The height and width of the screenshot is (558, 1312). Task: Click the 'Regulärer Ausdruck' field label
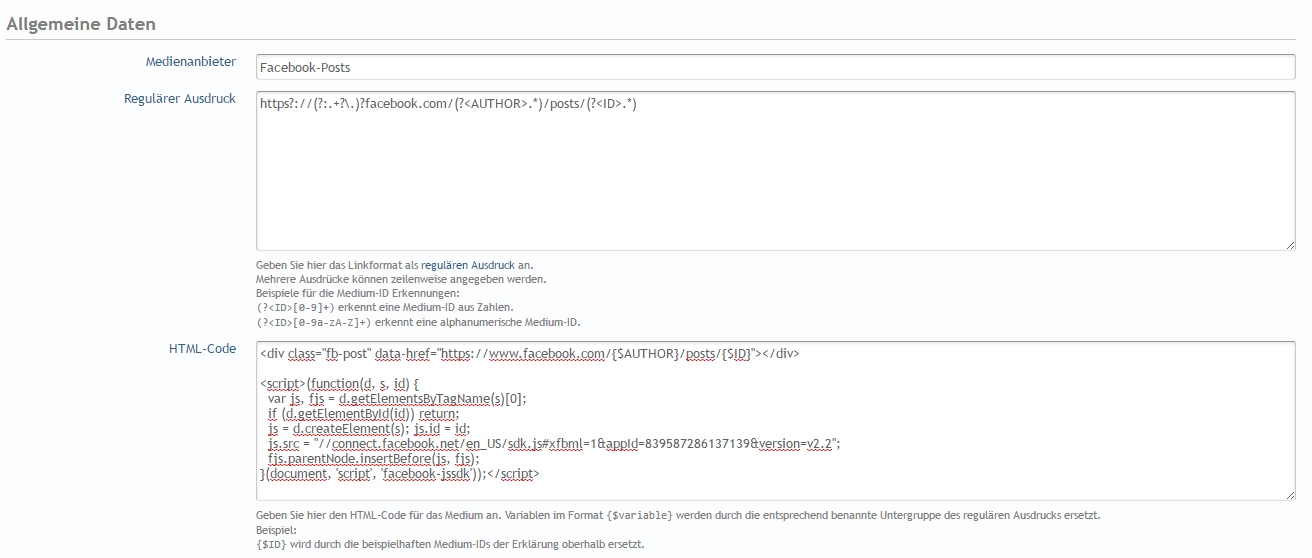tap(180, 98)
